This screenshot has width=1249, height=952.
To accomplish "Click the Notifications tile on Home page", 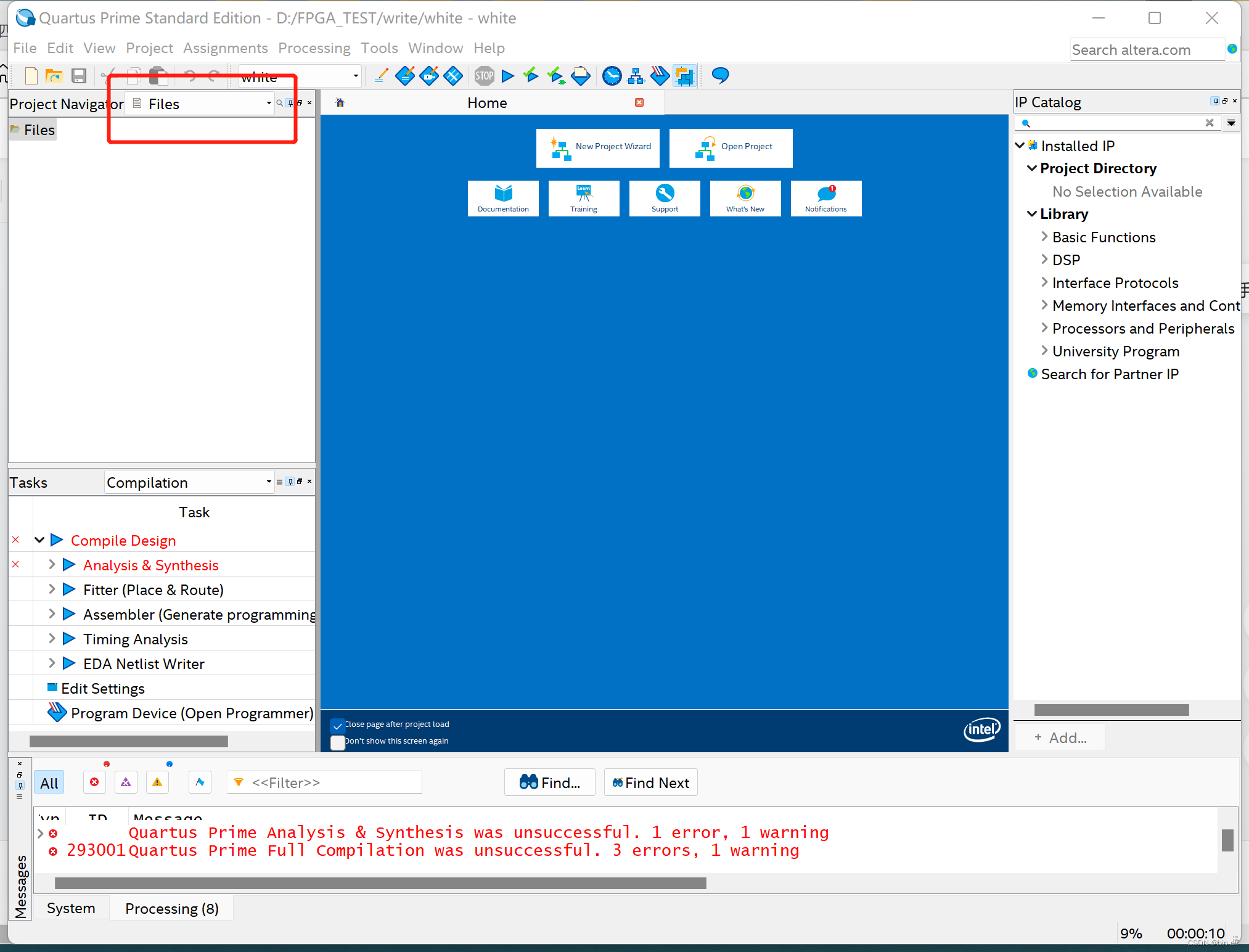I will click(825, 199).
